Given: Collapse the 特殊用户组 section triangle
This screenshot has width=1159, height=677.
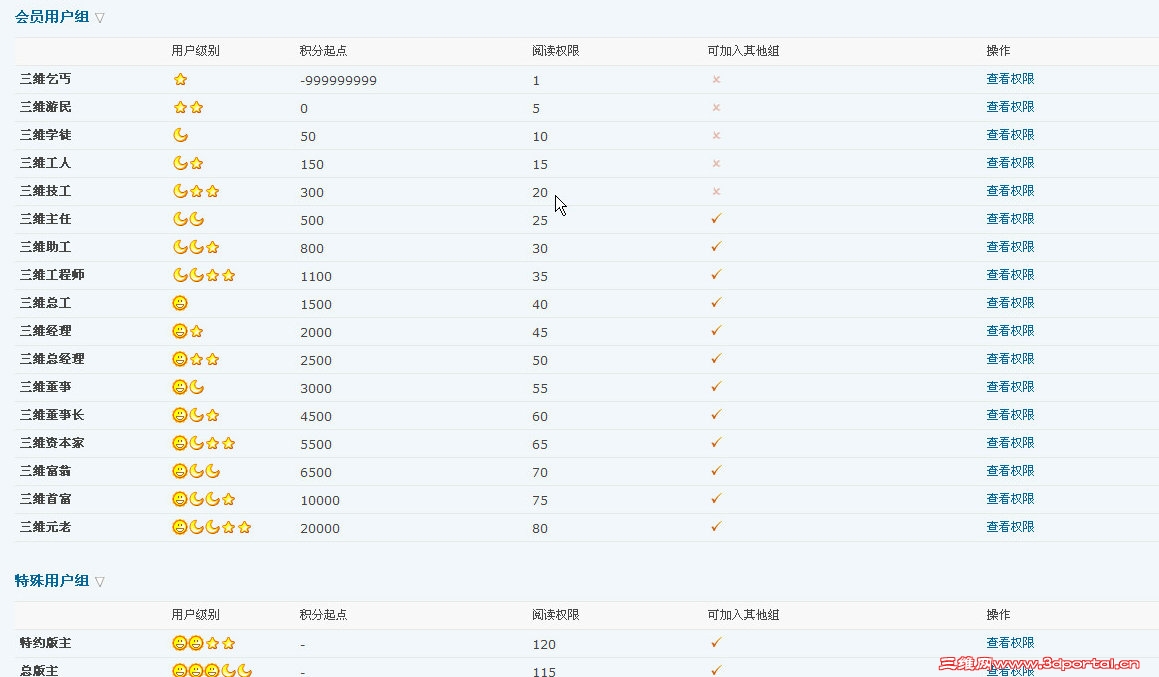Looking at the screenshot, I should click(100, 582).
